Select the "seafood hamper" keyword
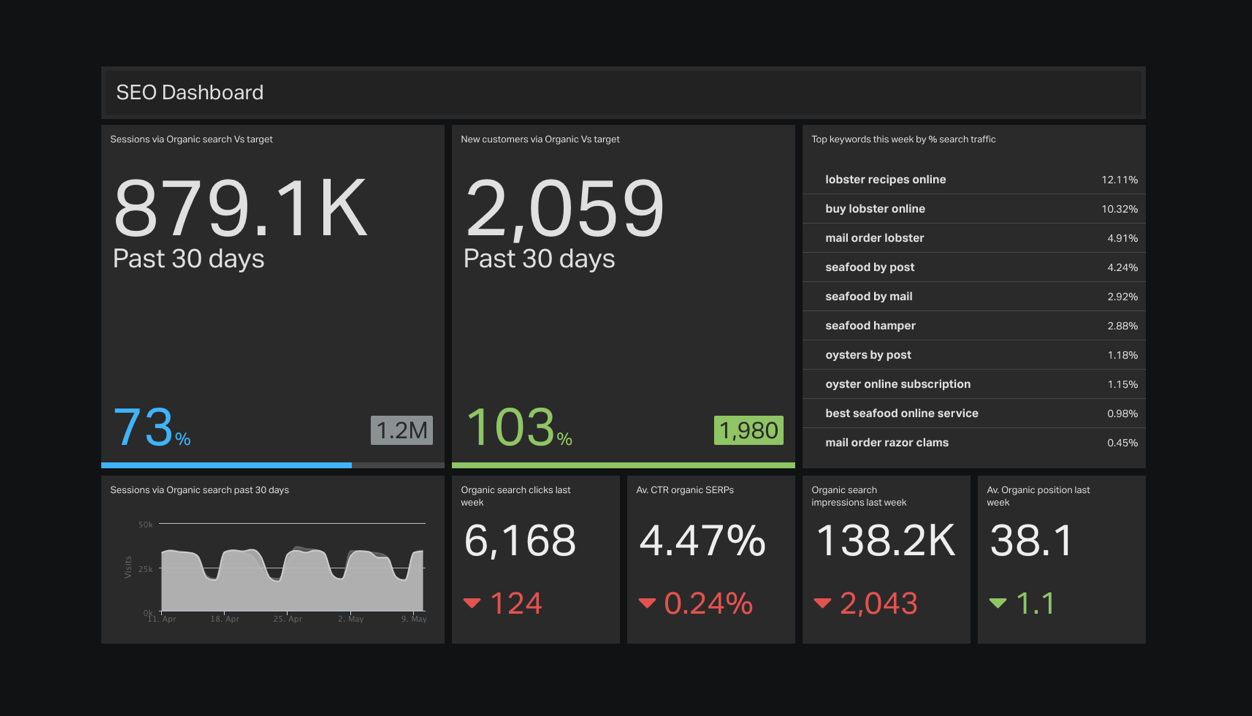This screenshot has height=716, width=1252. click(870, 326)
